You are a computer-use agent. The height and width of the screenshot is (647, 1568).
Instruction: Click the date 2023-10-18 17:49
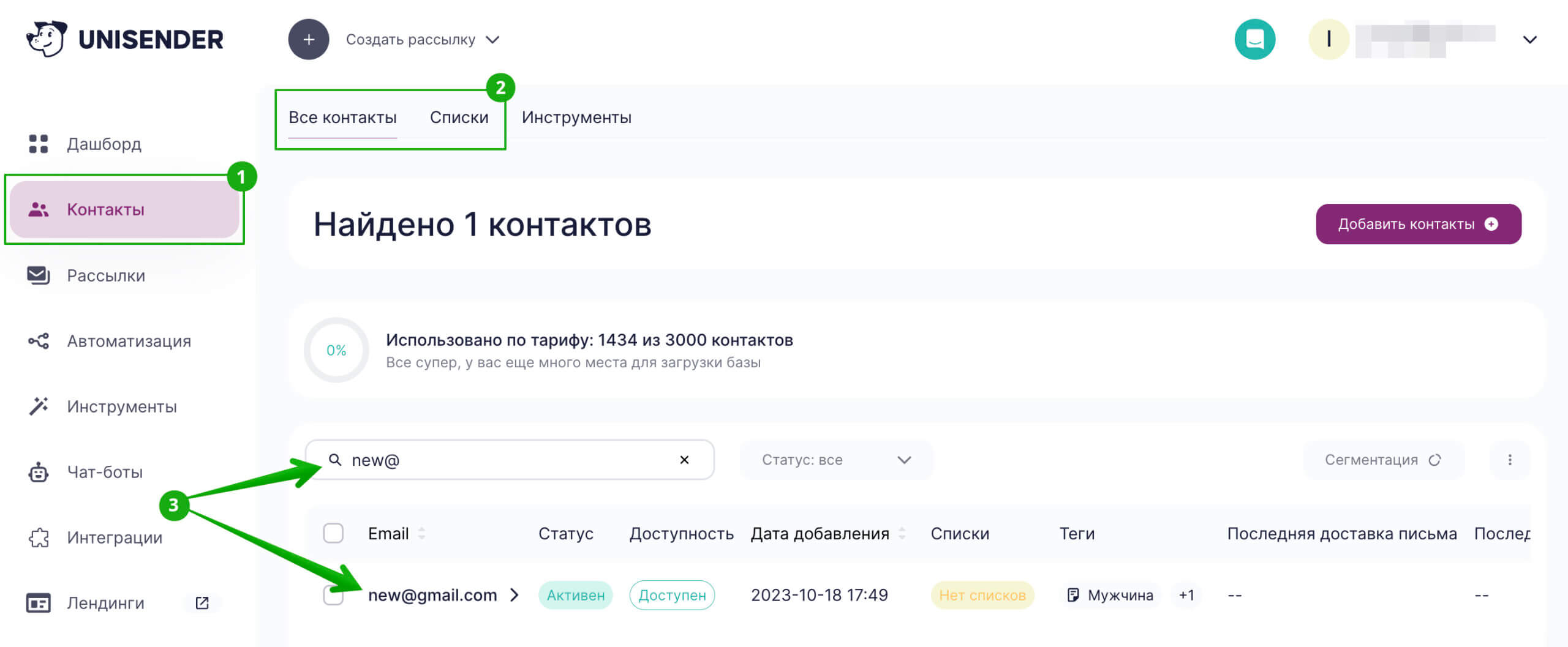pyautogui.click(x=819, y=595)
